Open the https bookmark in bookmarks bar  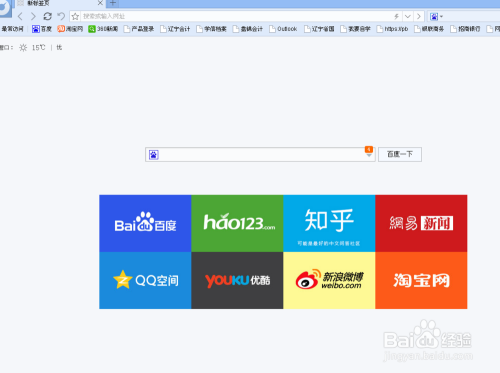[x=393, y=29]
